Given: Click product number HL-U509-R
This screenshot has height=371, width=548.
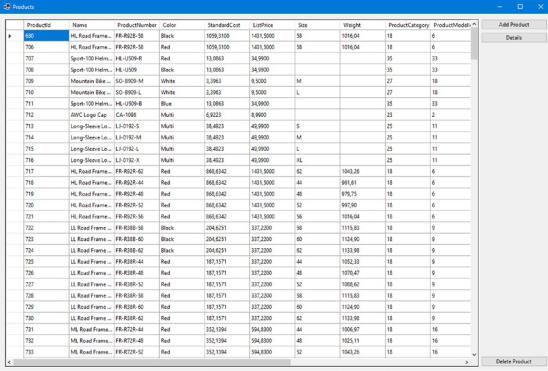Looking at the screenshot, I should [x=137, y=58].
